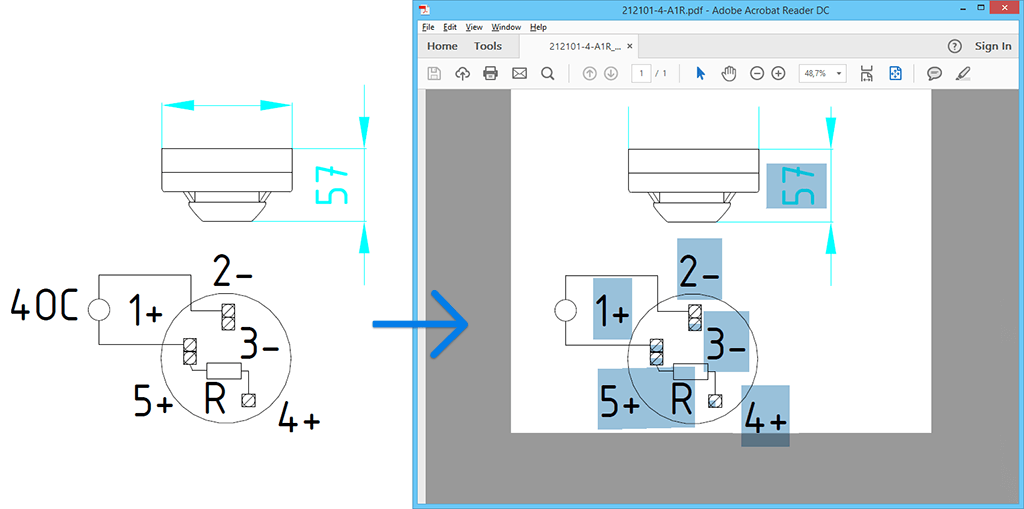Click the highlighted 3- label in PDF
Screen dimensions: 1024x509
726,342
